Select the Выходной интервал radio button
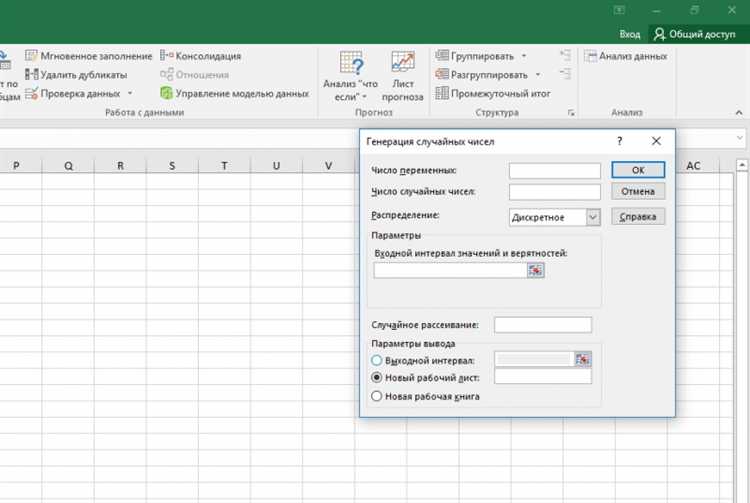Image resolution: width=750 pixels, height=503 pixels. pyautogui.click(x=376, y=360)
